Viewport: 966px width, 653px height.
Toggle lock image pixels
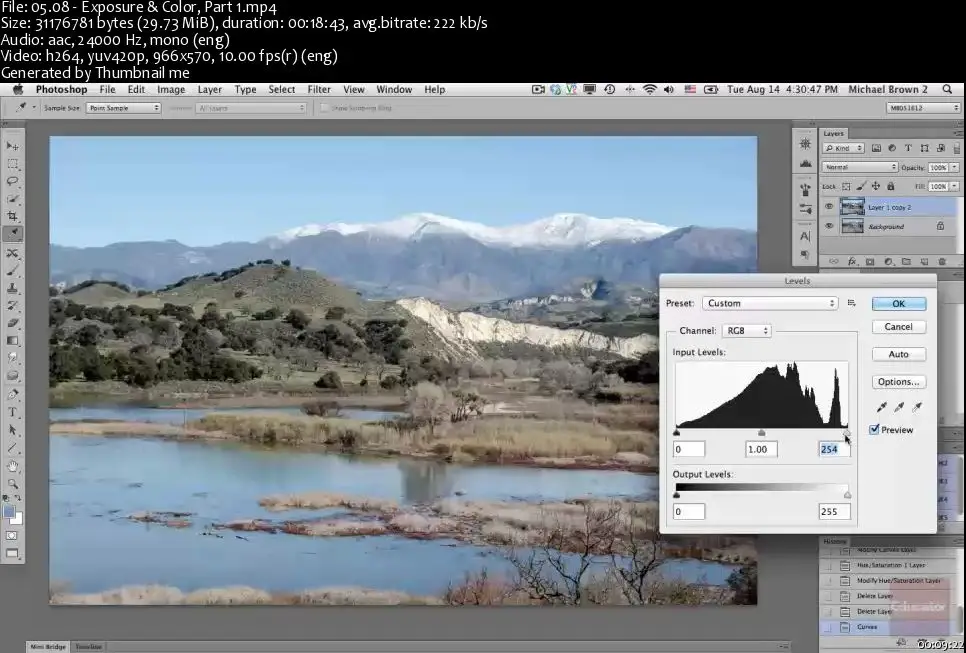click(861, 186)
